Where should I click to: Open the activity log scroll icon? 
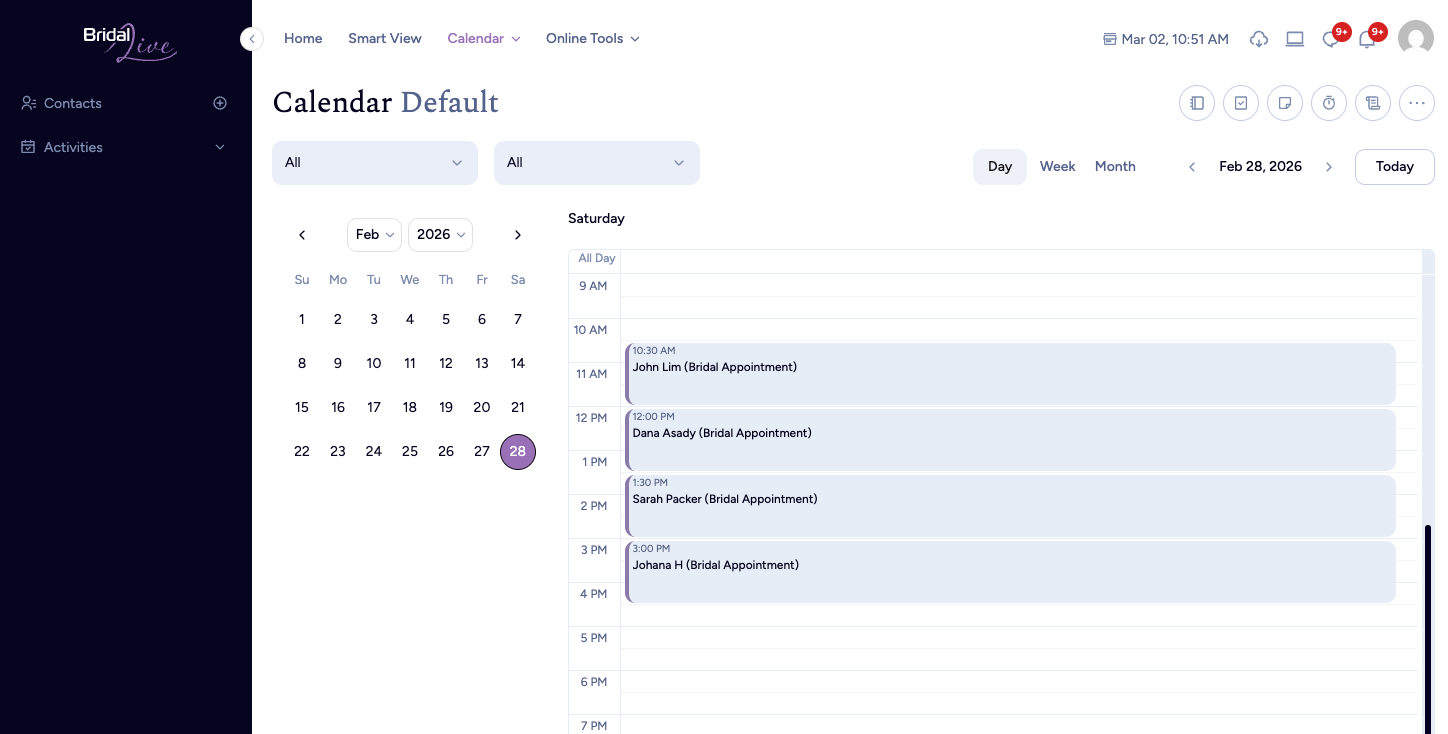tap(1373, 103)
